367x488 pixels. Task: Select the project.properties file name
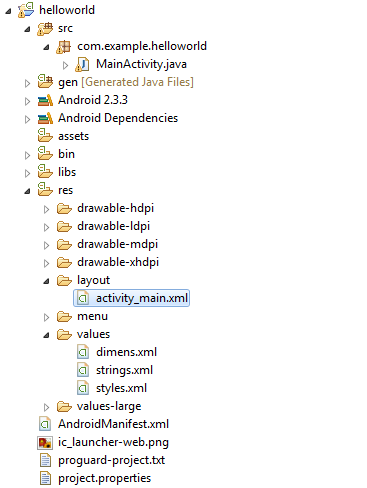click(104, 478)
